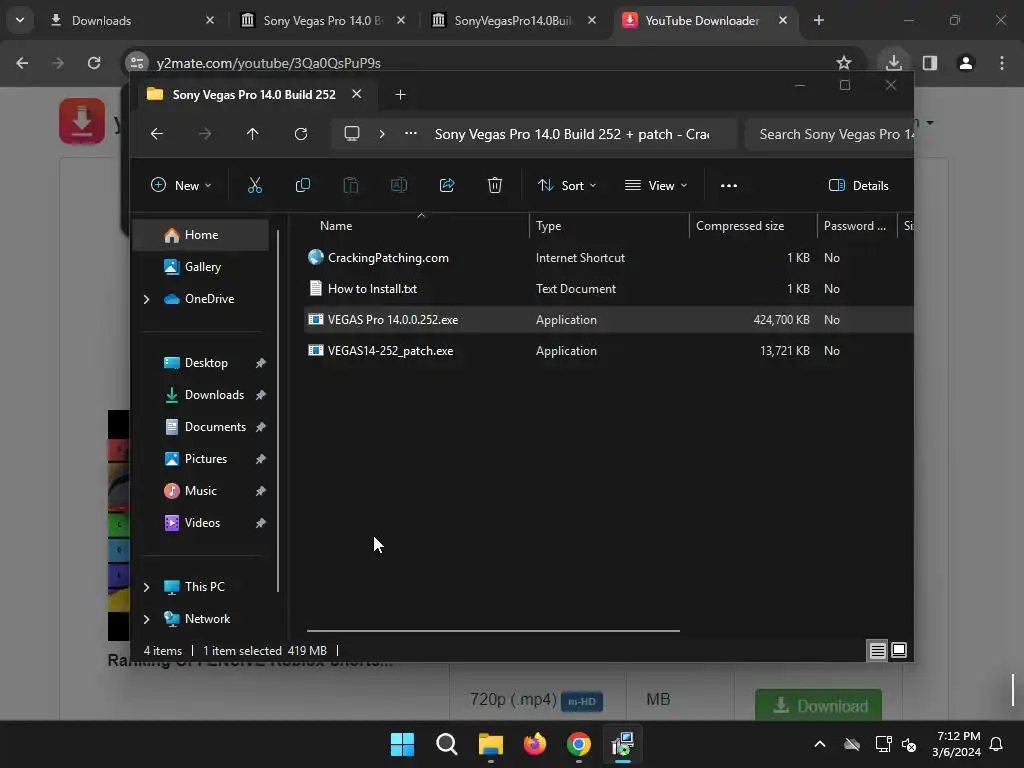
Task: Reload the y2mate page in Chrome
Action: [94, 63]
